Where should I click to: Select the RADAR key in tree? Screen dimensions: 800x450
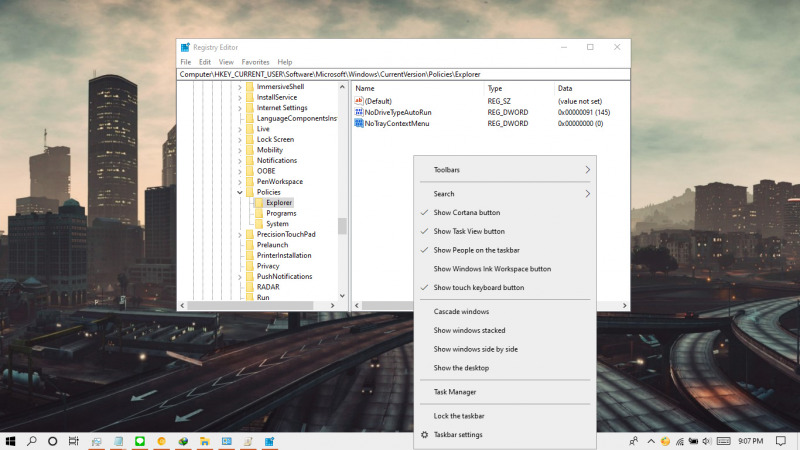[268, 287]
